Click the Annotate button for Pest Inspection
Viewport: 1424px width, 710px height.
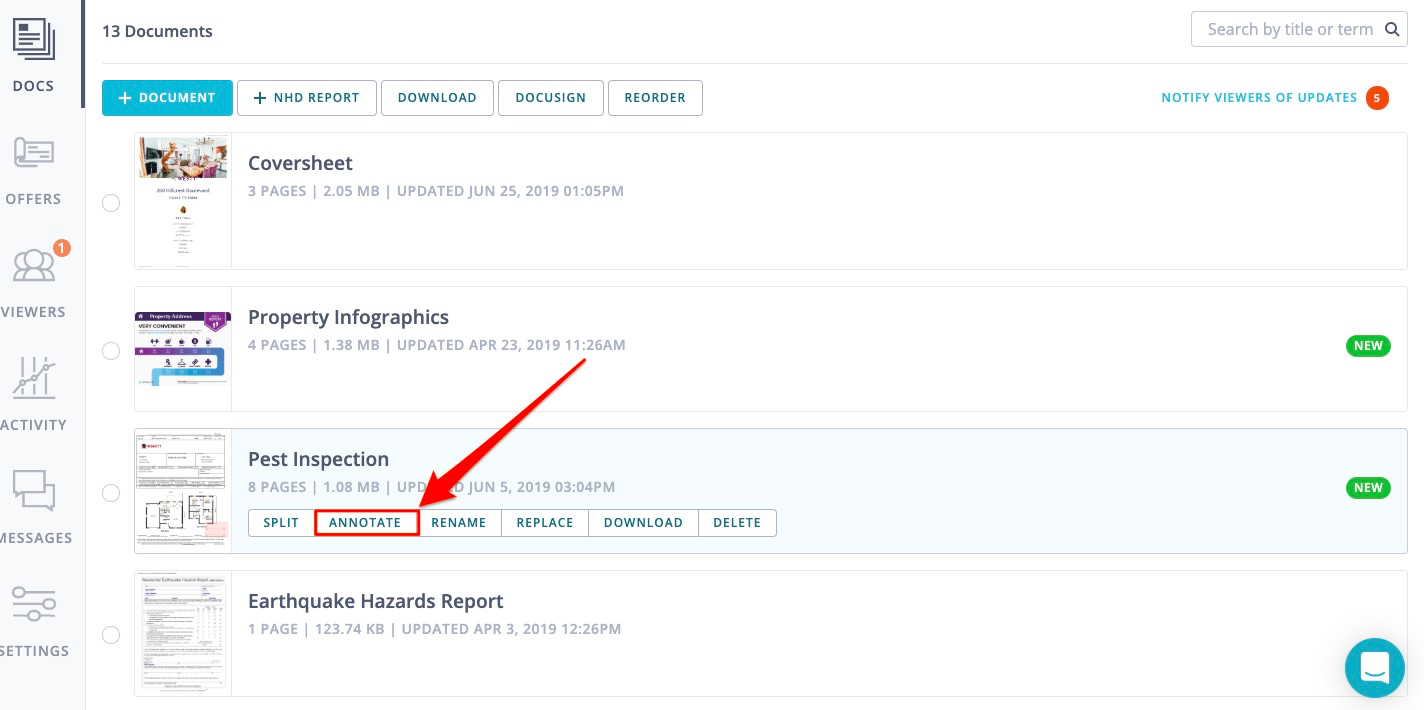click(x=365, y=522)
